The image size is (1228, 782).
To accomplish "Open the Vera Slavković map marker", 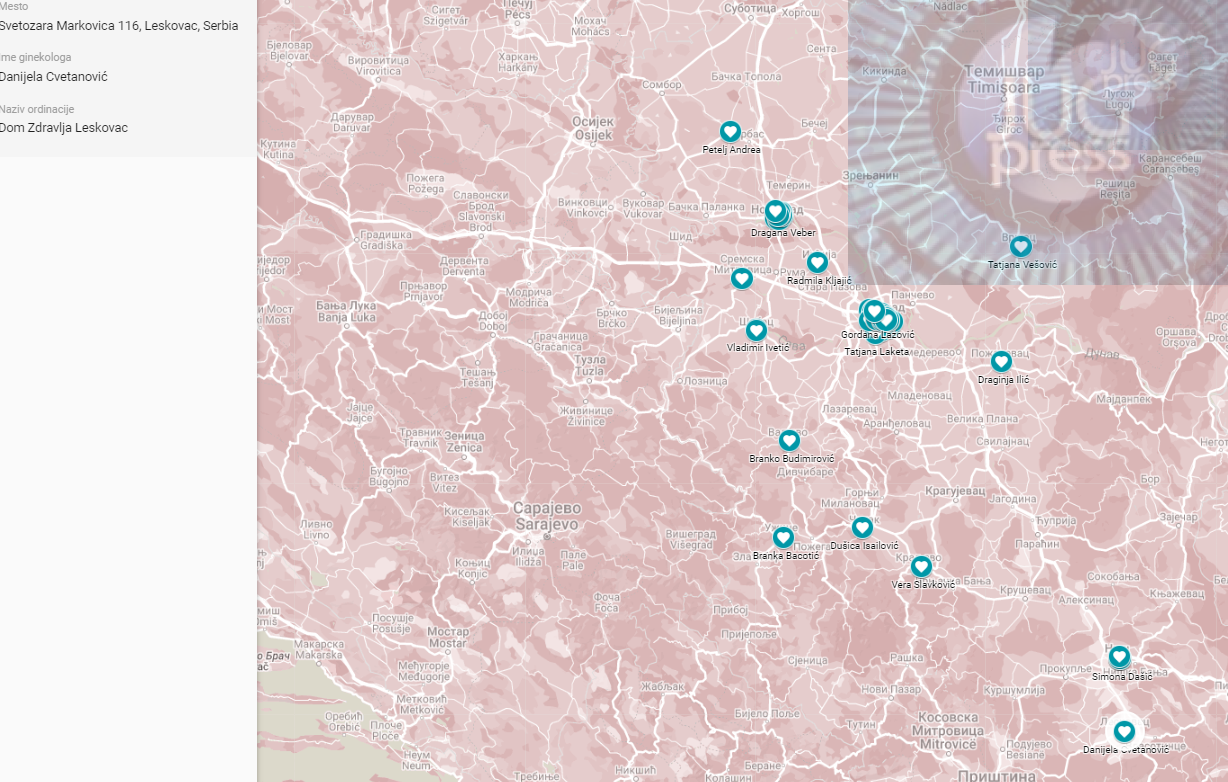I will click(x=921, y=567).
